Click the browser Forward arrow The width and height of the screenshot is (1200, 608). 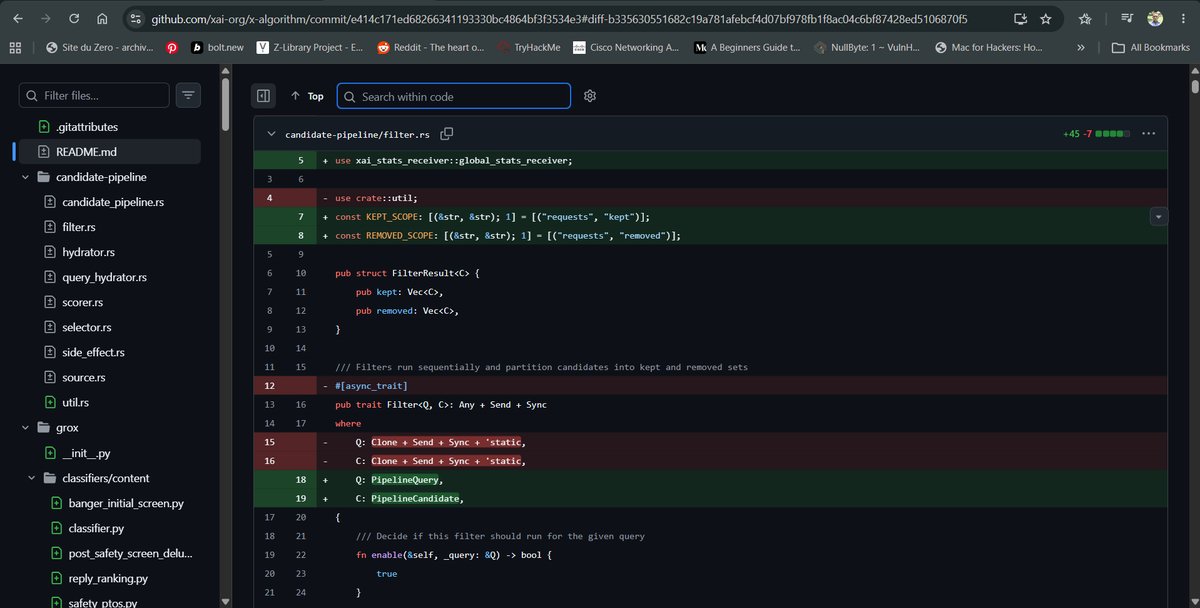46,19
